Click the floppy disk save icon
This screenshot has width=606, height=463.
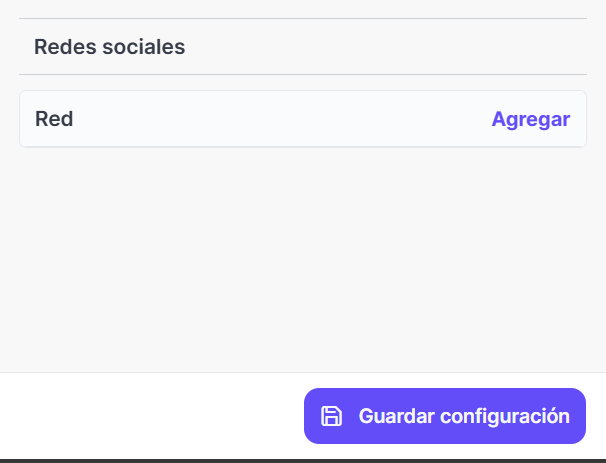click(x=331, y=416)
